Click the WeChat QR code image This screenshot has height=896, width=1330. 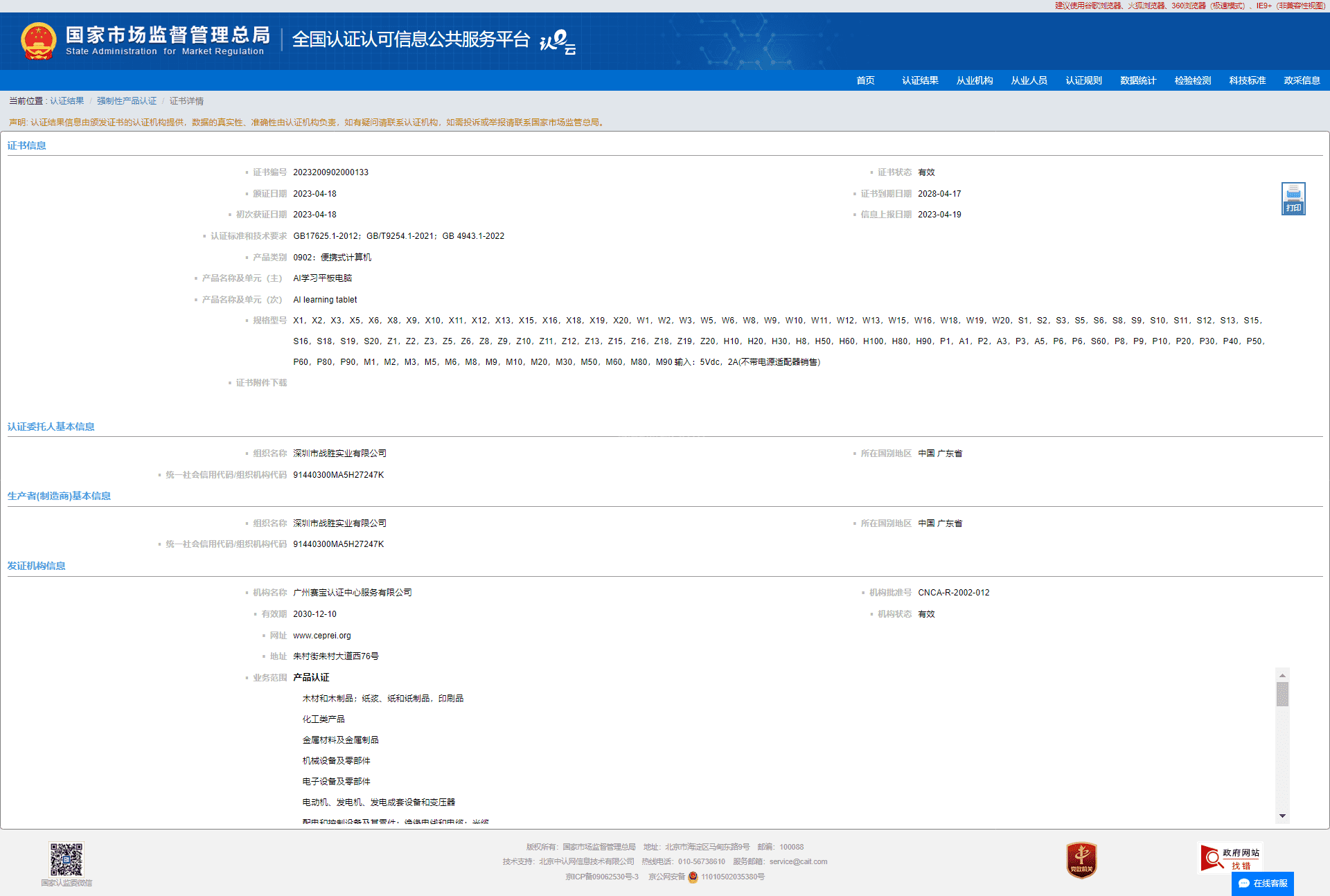[x=66, y=859]
